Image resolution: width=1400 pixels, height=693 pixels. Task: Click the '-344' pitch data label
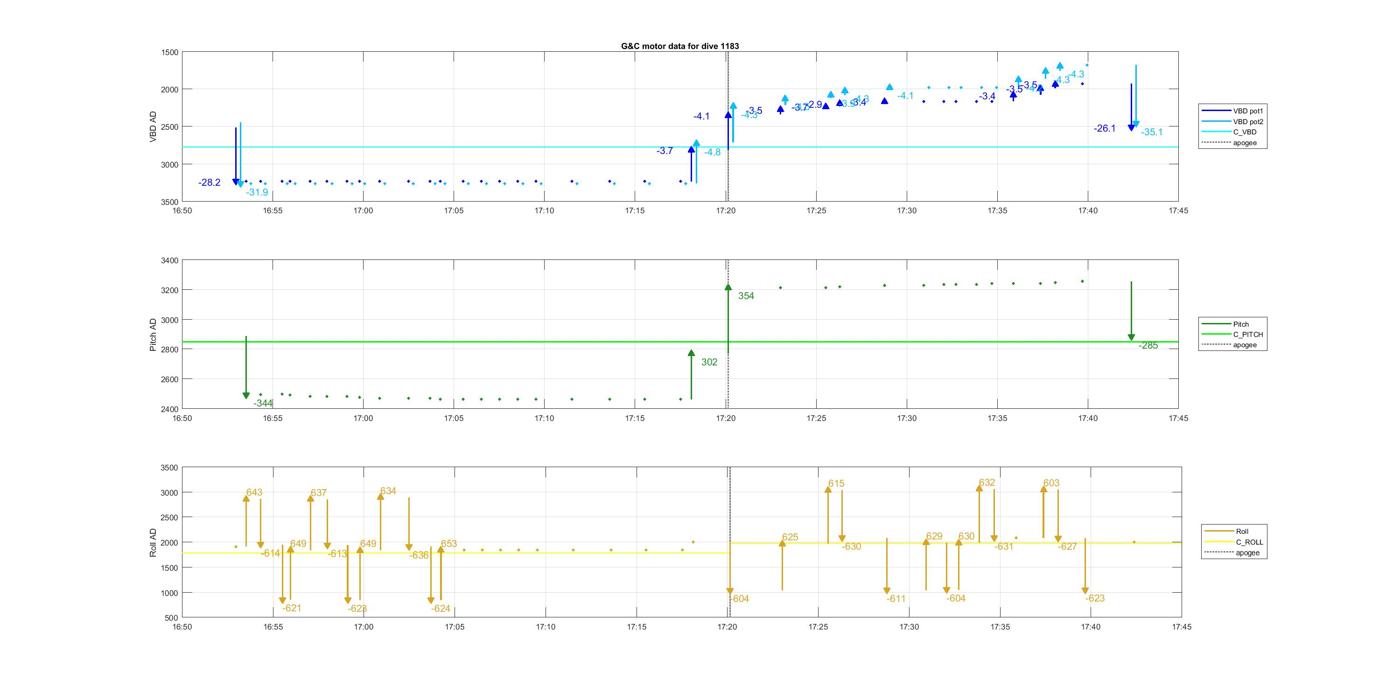pos(263,403)
